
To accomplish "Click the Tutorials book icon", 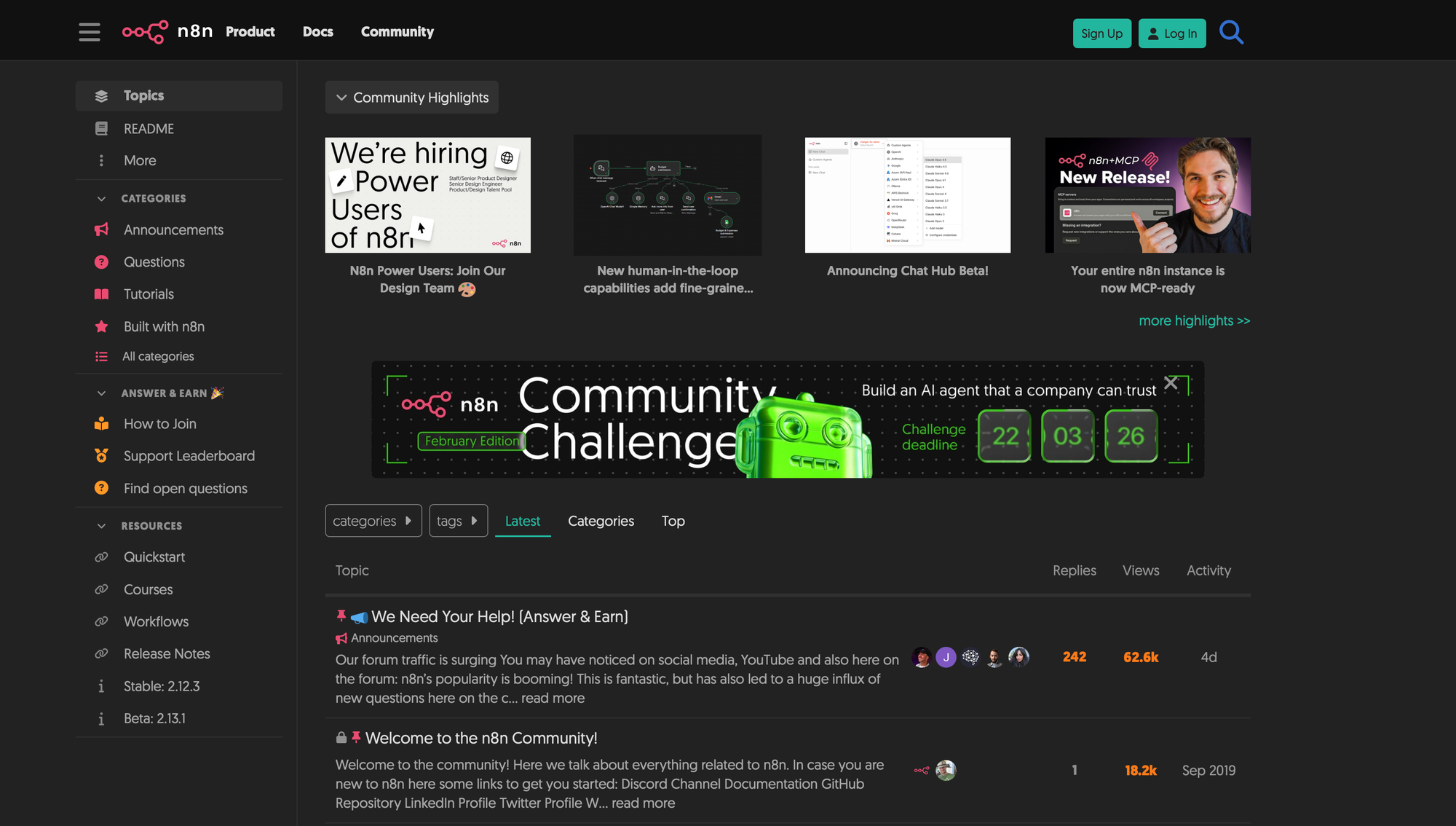I will [102, 294].
